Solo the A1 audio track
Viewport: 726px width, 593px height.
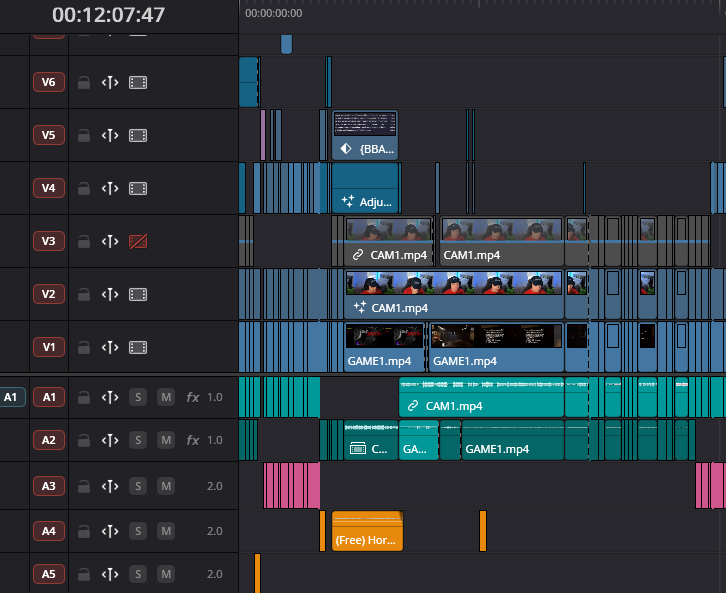coord(138,397)
